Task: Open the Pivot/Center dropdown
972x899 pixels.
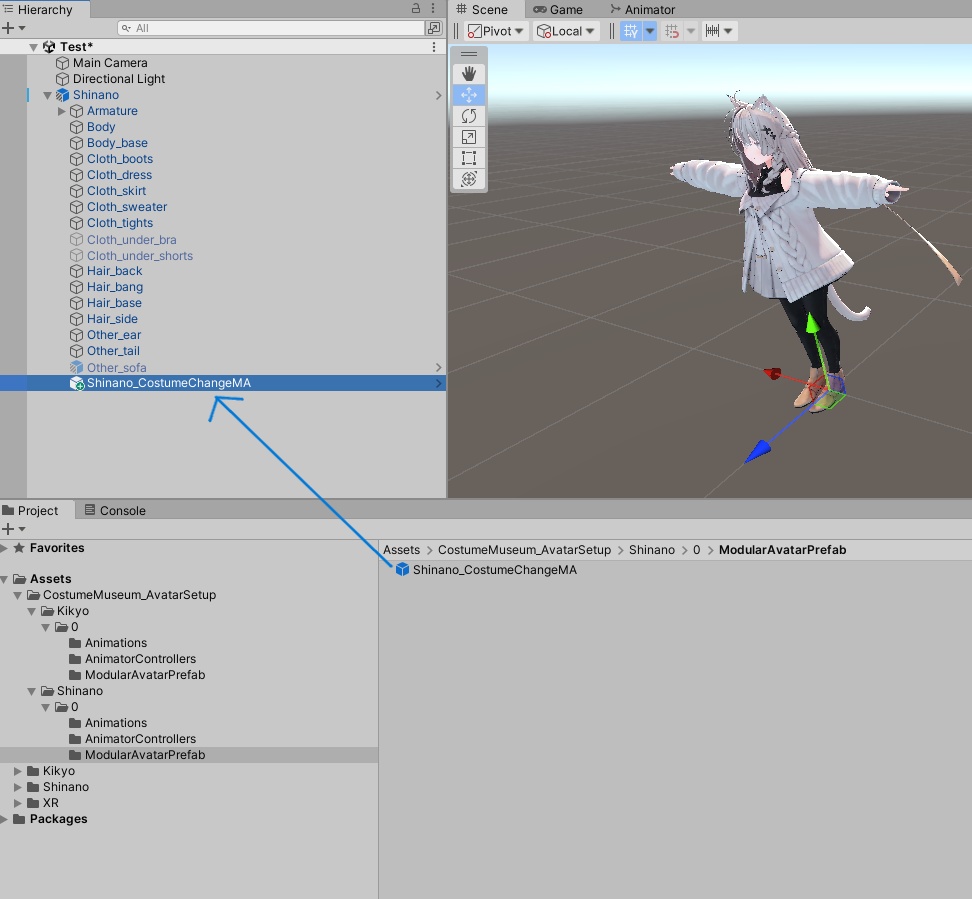Action: (496, 31)
